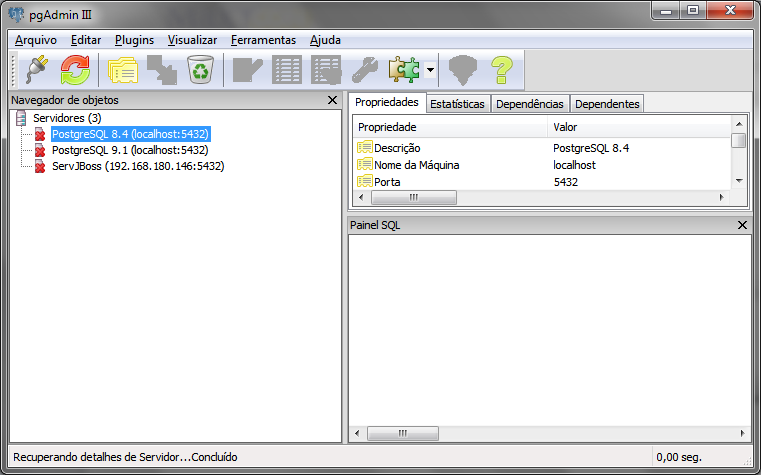Click the Plugins puzzle piece icon
The height and width of the screenshot is (475, 761).
coord(404,70)
